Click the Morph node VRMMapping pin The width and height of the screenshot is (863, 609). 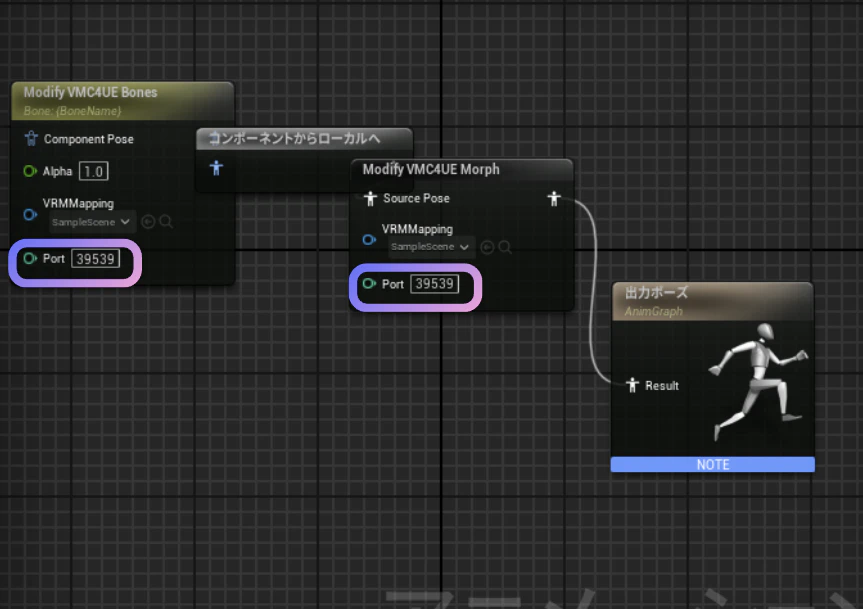point(369,239)
